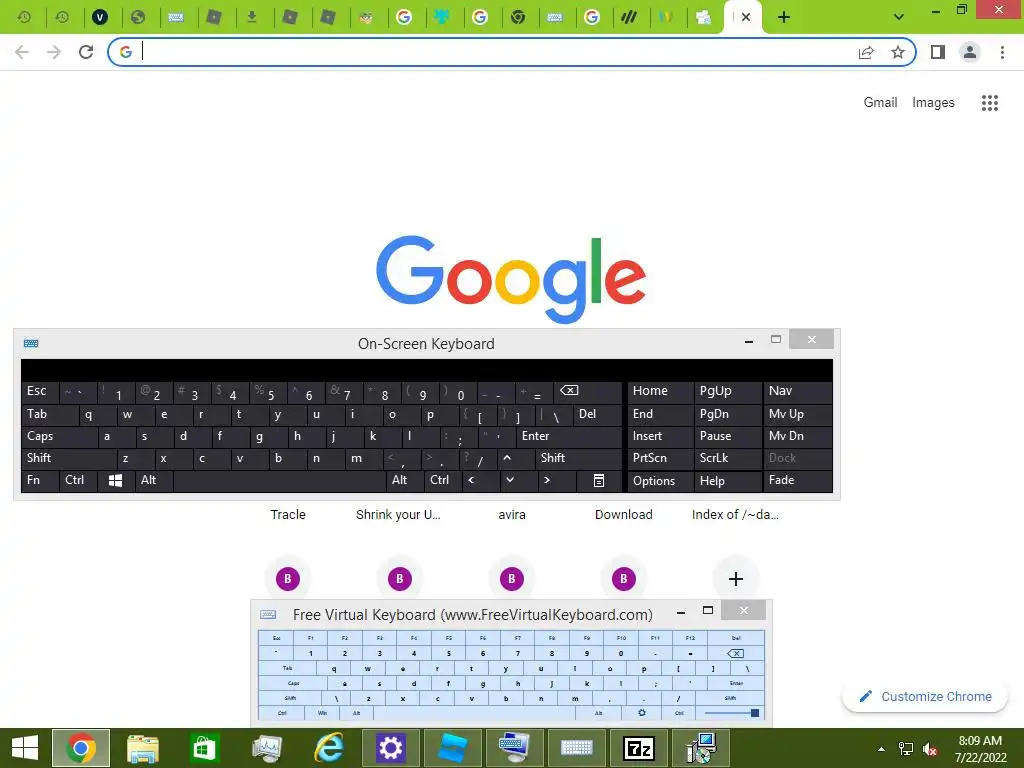The height and width of the screenshot is (768, 1024).
Task: Open the Chrome three-dot menu
Action: click(x=1002, y=52)
